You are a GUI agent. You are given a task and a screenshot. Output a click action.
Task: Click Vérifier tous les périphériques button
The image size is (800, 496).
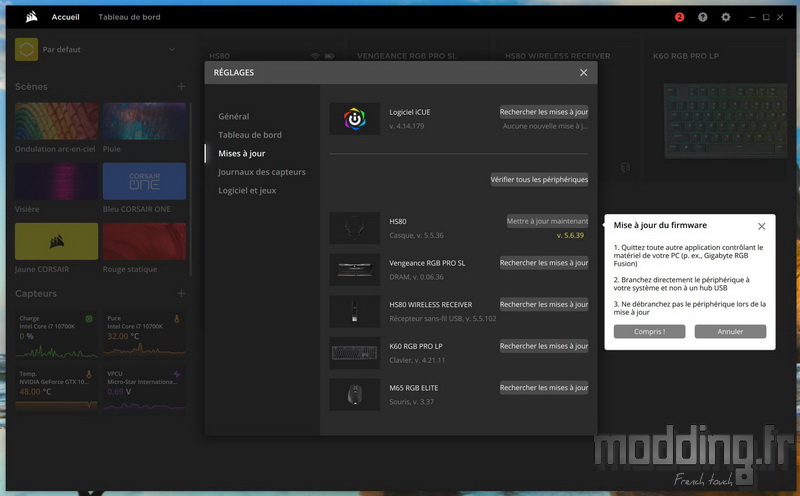click(x=539, y=180)
